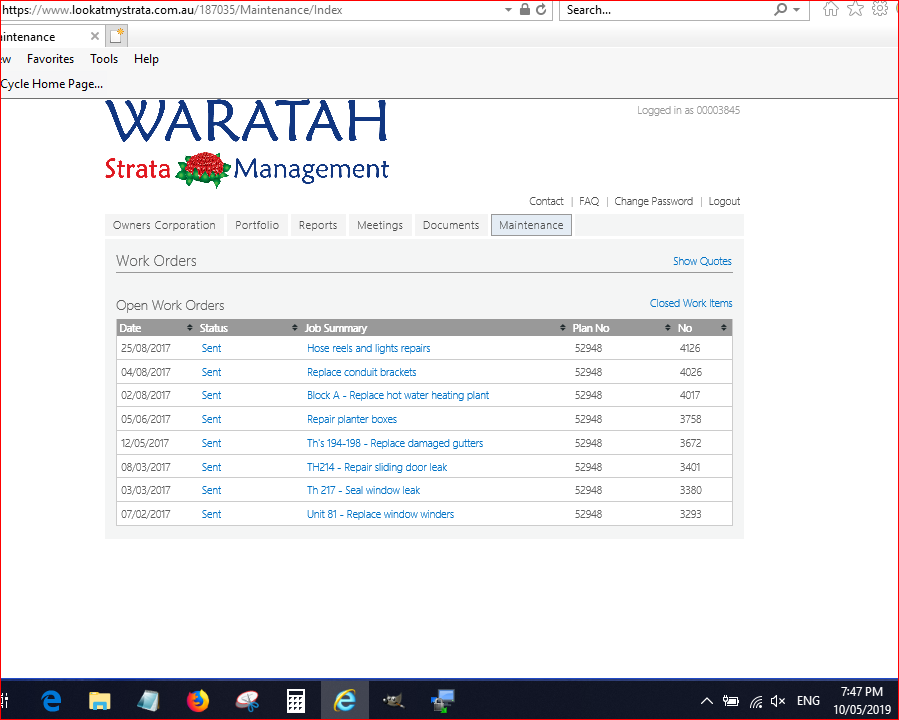Open Microsoft Edge from taskbar
Image resolution: width=899 pixels, height=720 pixels.
click(x=52, y=701)
